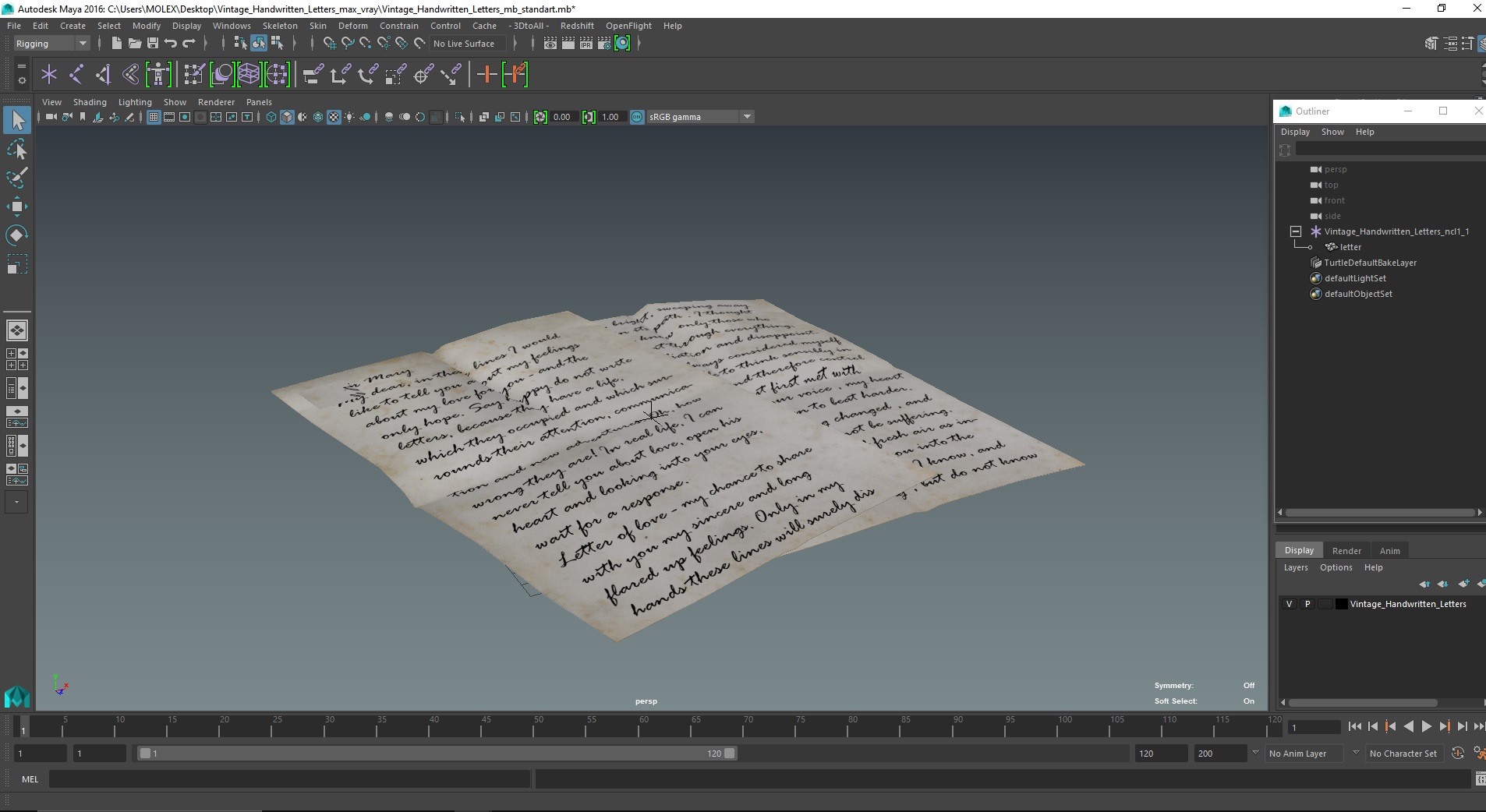Click the Parent constraint icon
Image resolution: width=1486 pixels, height=812 pixels.
(x=313, y=75)
